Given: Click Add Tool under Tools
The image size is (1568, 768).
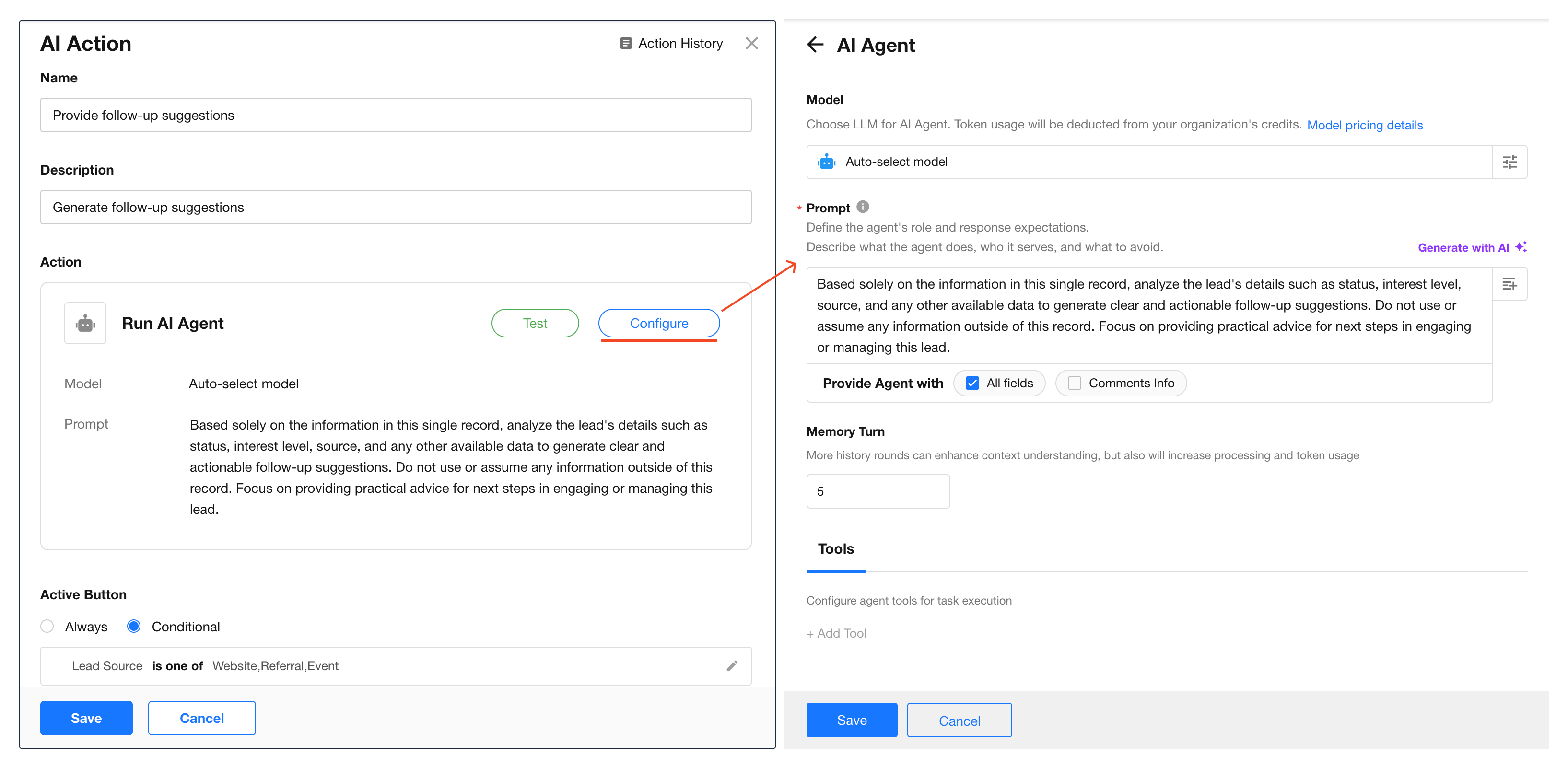Looking at the screenshot, I should point(836,633).
